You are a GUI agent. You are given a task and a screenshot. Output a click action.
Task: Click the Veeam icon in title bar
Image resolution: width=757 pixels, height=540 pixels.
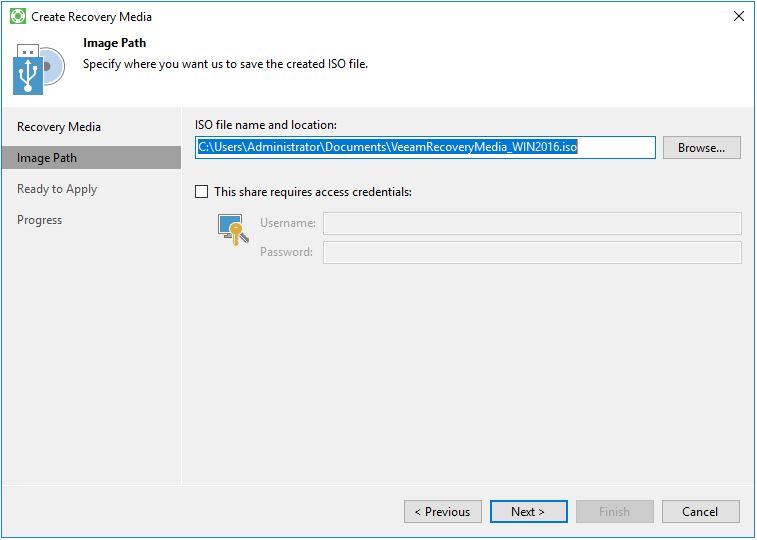pyautogui.click(x=17, y=17)
